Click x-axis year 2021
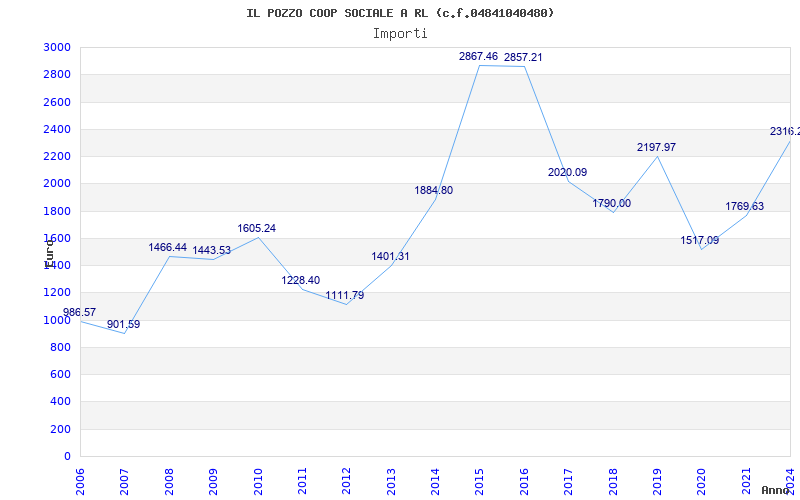The image size is (800, 500). click(746, 482)
